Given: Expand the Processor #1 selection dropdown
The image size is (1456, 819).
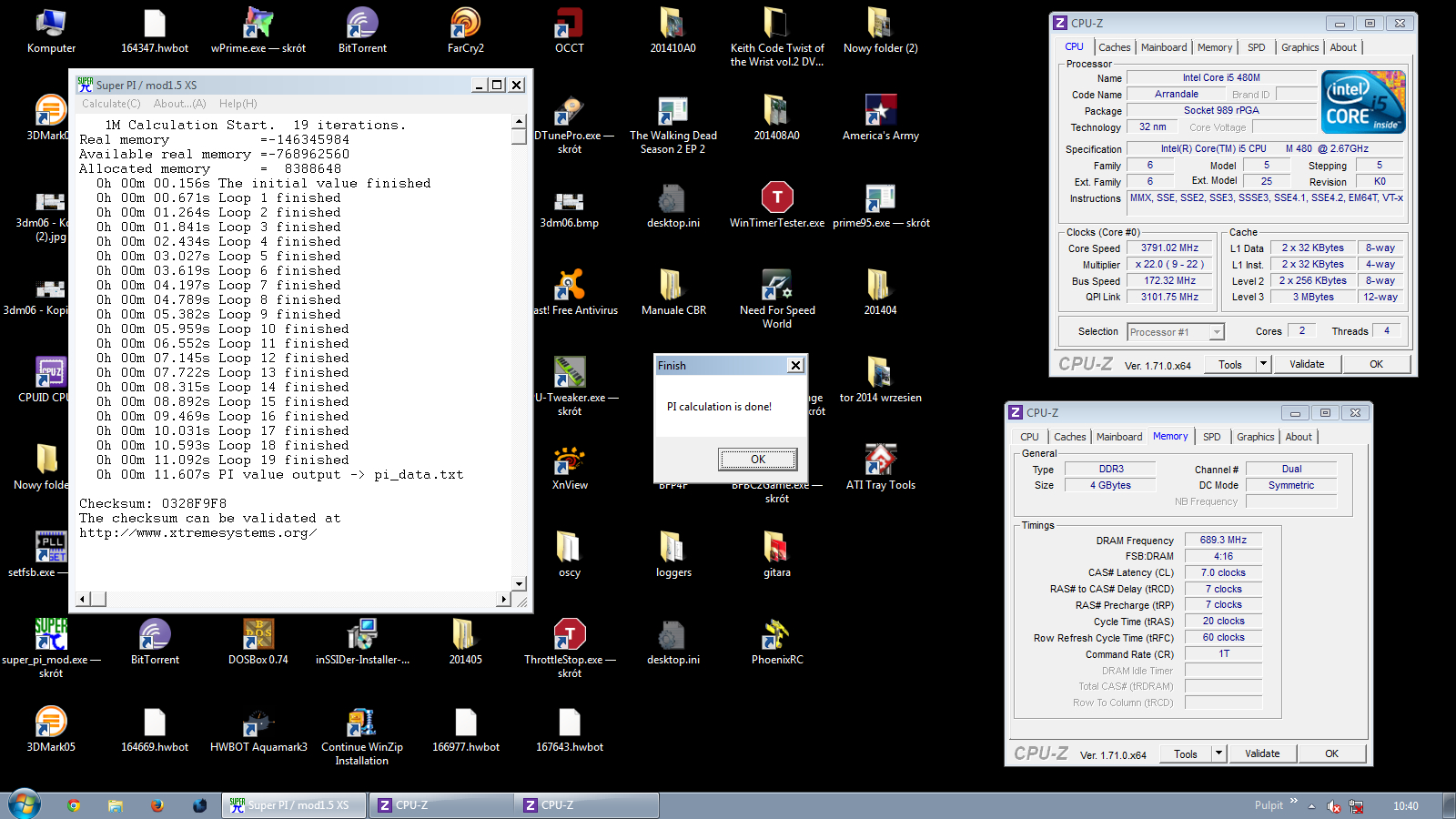Looking at the screenshot, I should (1217, 332).
